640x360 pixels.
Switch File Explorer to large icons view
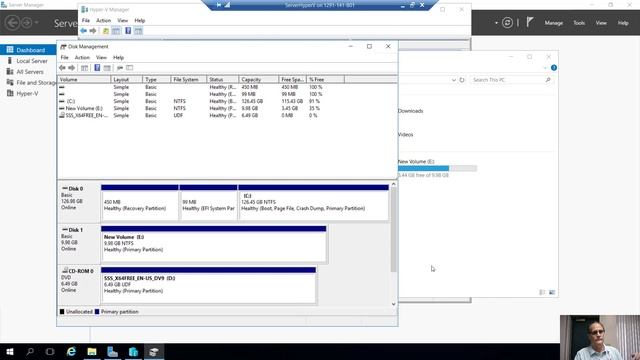pos(552,292)
